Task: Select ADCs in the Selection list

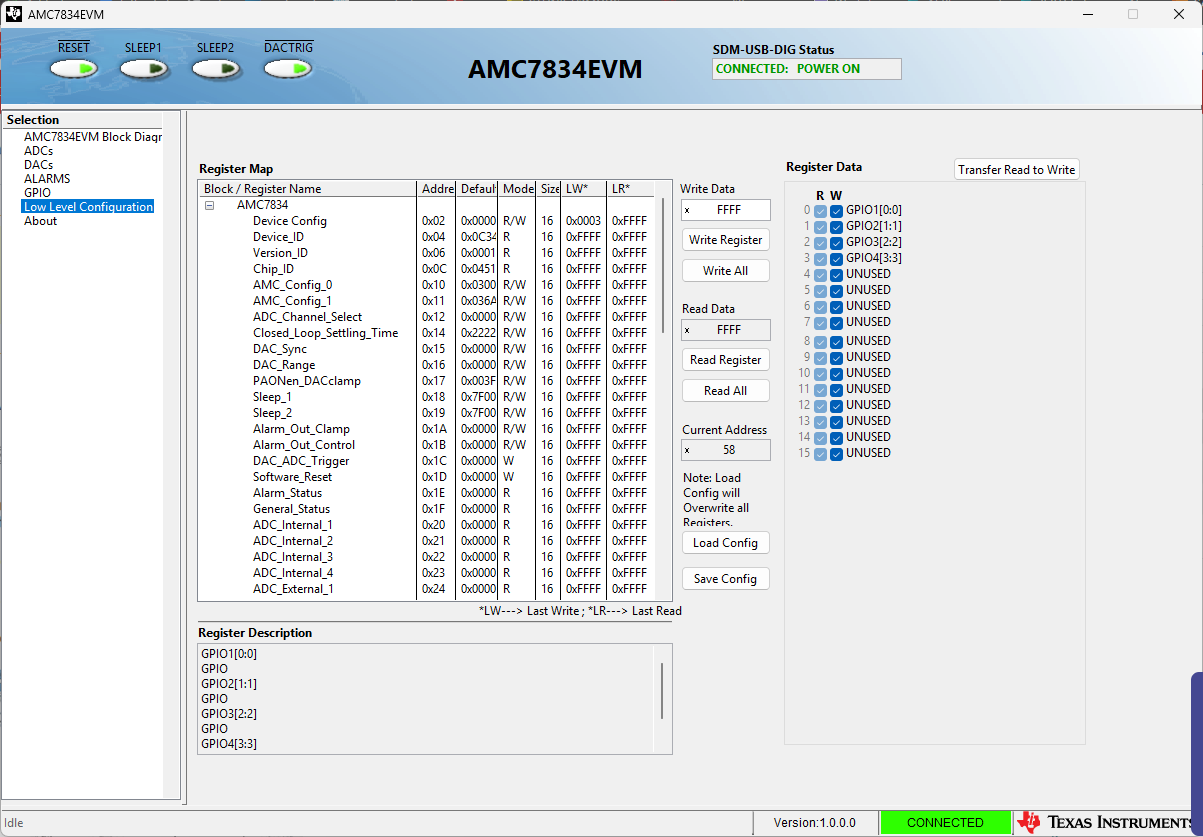Action: pyautogui.click(x=38, y=151)
